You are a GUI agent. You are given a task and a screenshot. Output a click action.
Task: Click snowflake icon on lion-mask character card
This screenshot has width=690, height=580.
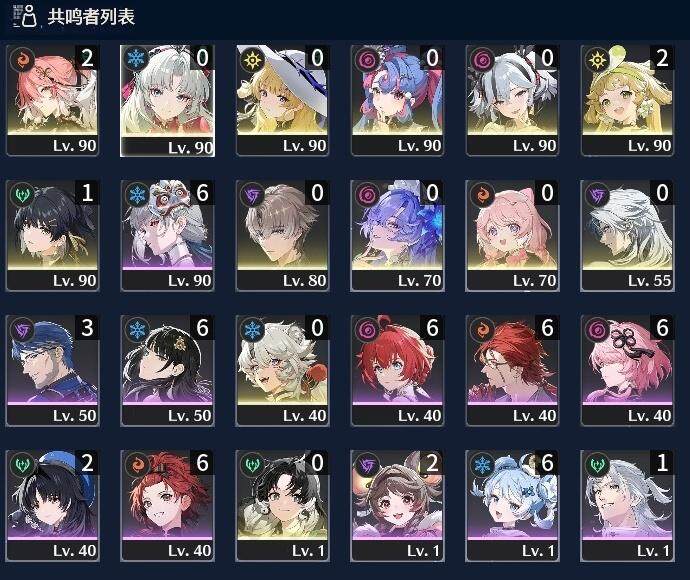click(137, 194)
